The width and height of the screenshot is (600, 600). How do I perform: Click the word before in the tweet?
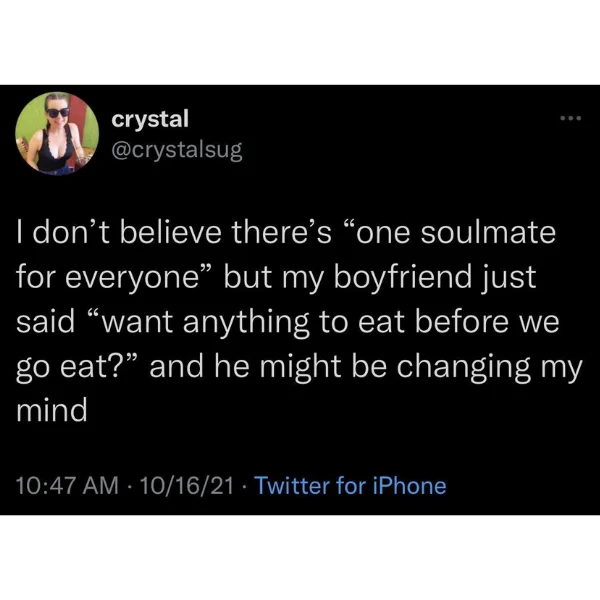tap(462, 322)
